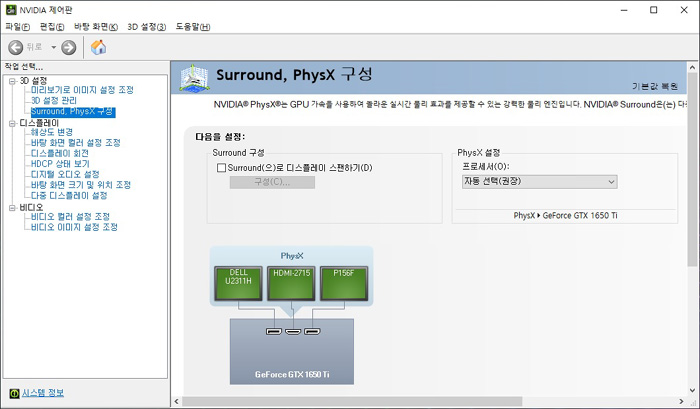This screenshot has height=409, width=700.
Task: Select the P156F monitor thumbnail
Action: (344, 284)
